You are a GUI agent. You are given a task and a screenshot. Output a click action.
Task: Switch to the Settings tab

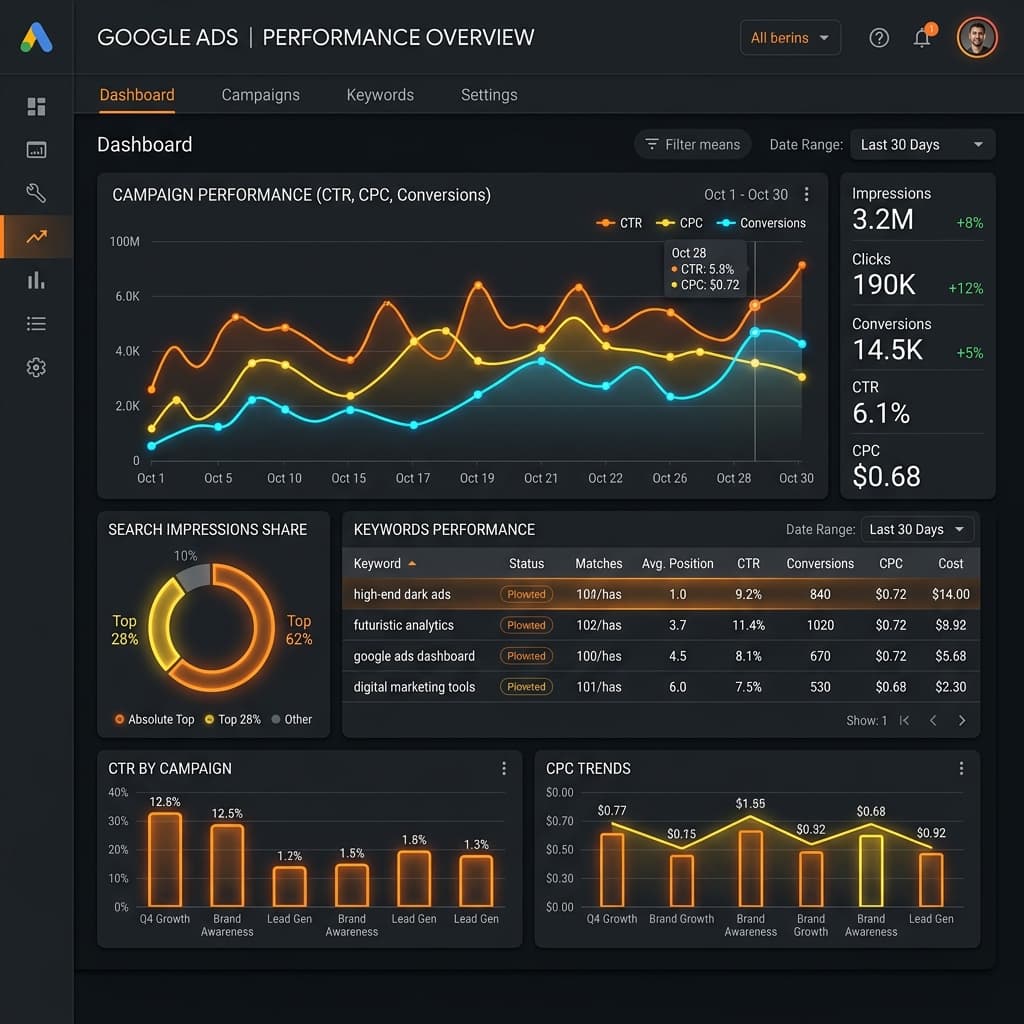489,95
